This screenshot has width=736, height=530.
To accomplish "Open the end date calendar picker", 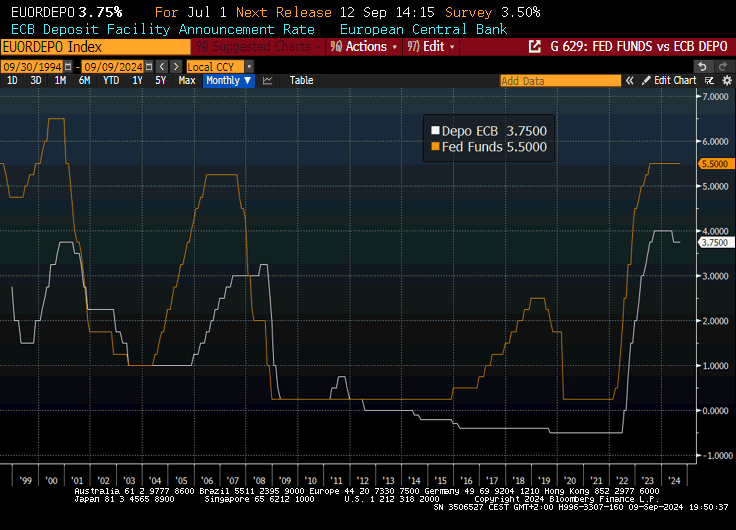I will coord(149,67).
